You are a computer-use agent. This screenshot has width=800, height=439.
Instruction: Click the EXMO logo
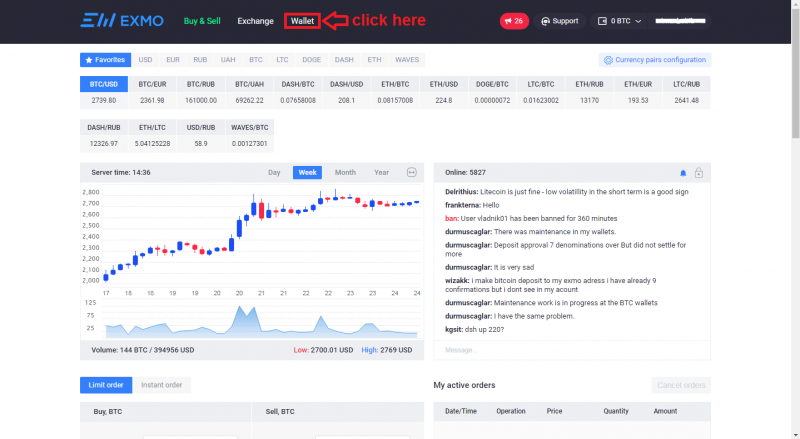click(x=122, y=21)
